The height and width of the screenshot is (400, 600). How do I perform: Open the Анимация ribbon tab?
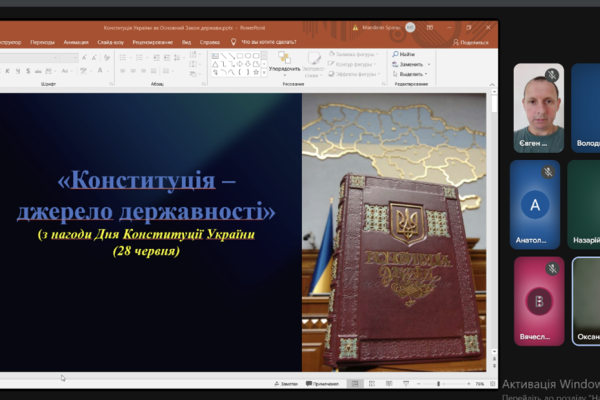pos(76,42)
